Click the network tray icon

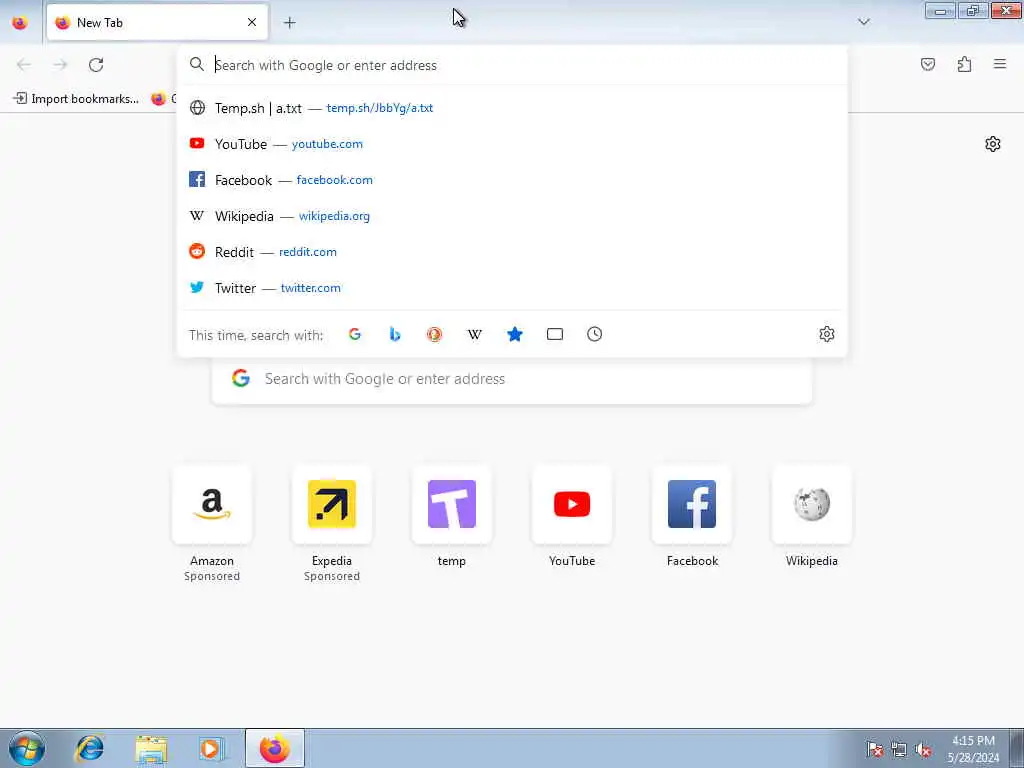click(899, 750)
